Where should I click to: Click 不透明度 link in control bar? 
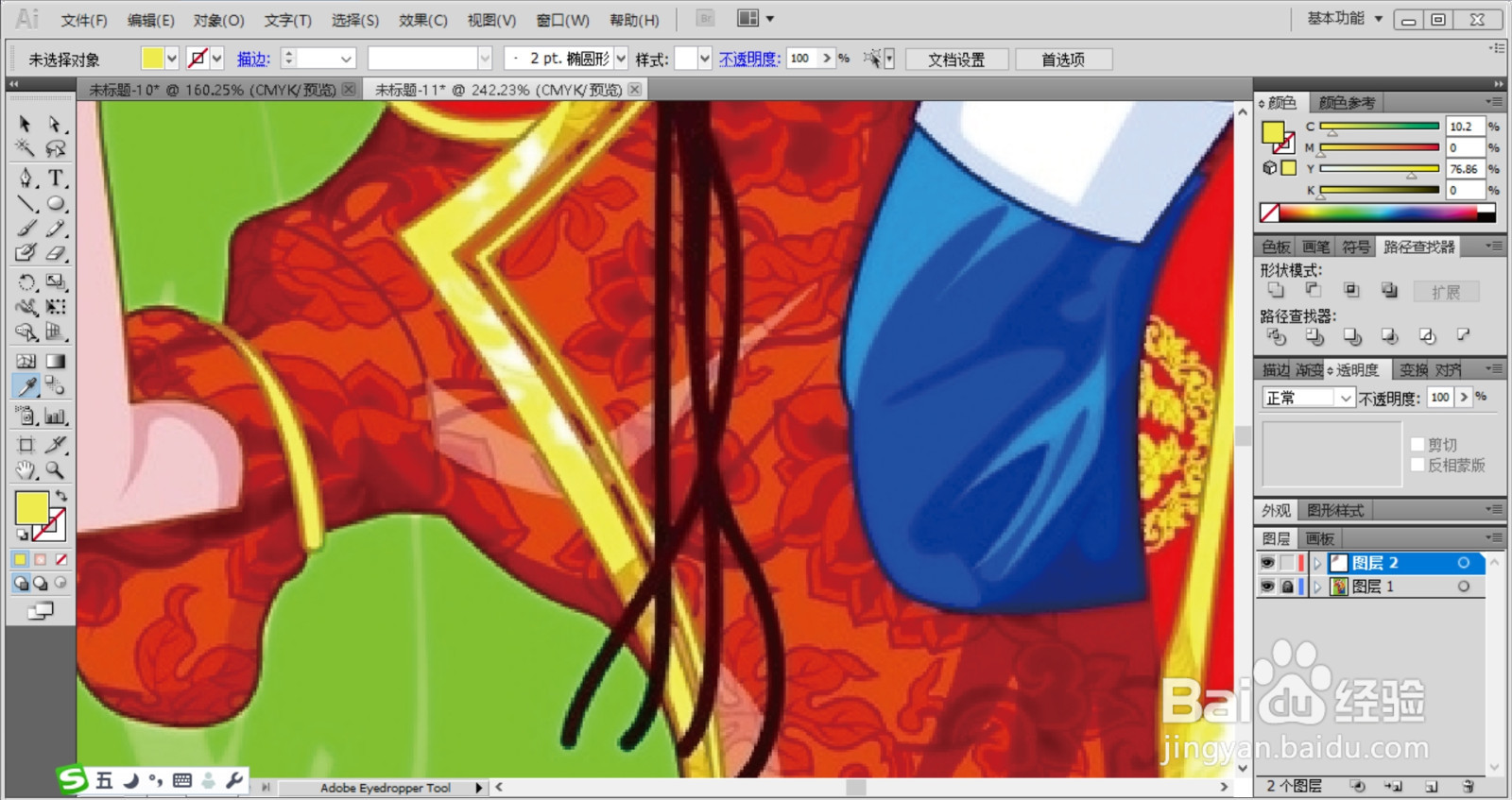coord(749,59)
